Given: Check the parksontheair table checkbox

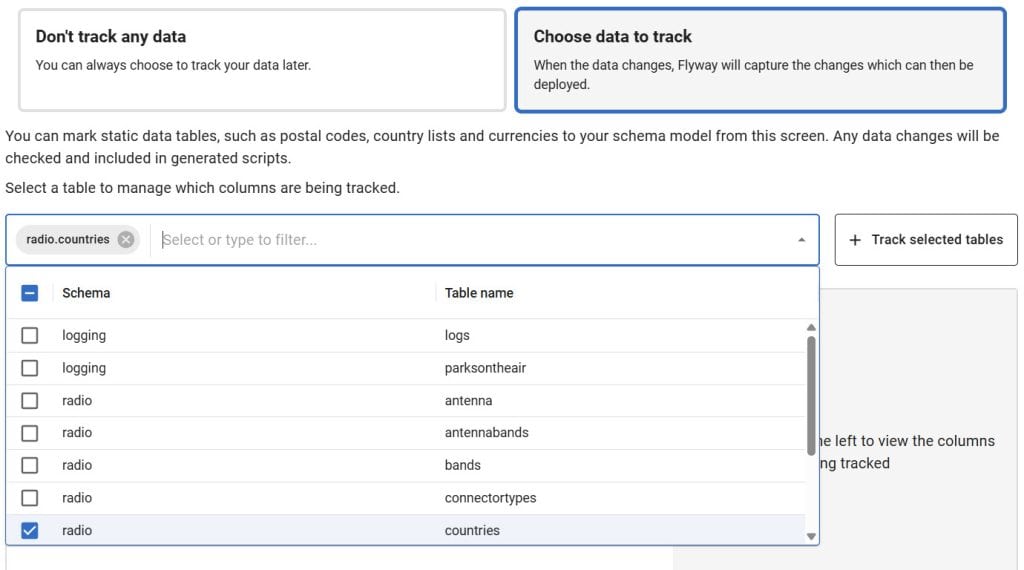Looking at the screenshot, I should 30,368.
